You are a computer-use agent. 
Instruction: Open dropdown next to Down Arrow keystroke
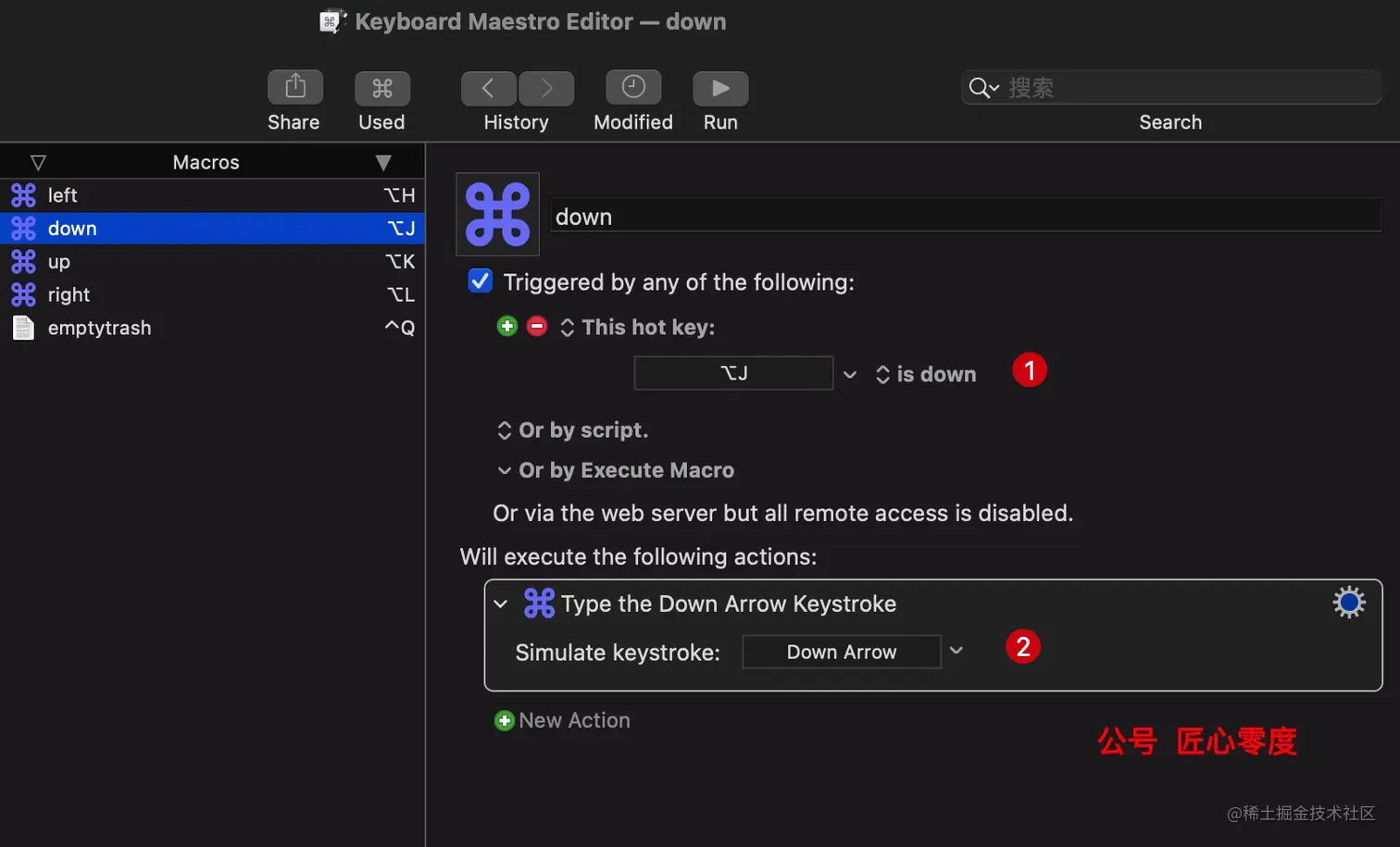click(956, 651)
